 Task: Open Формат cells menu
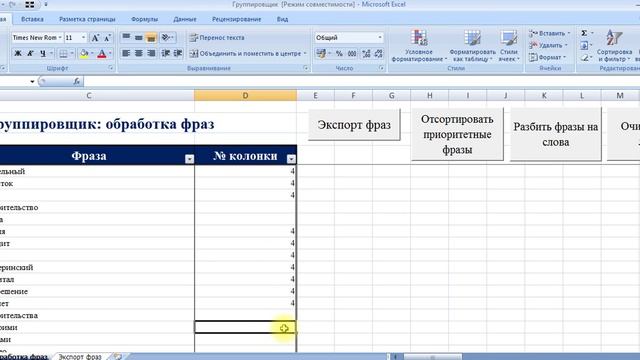tap(547, 58)
